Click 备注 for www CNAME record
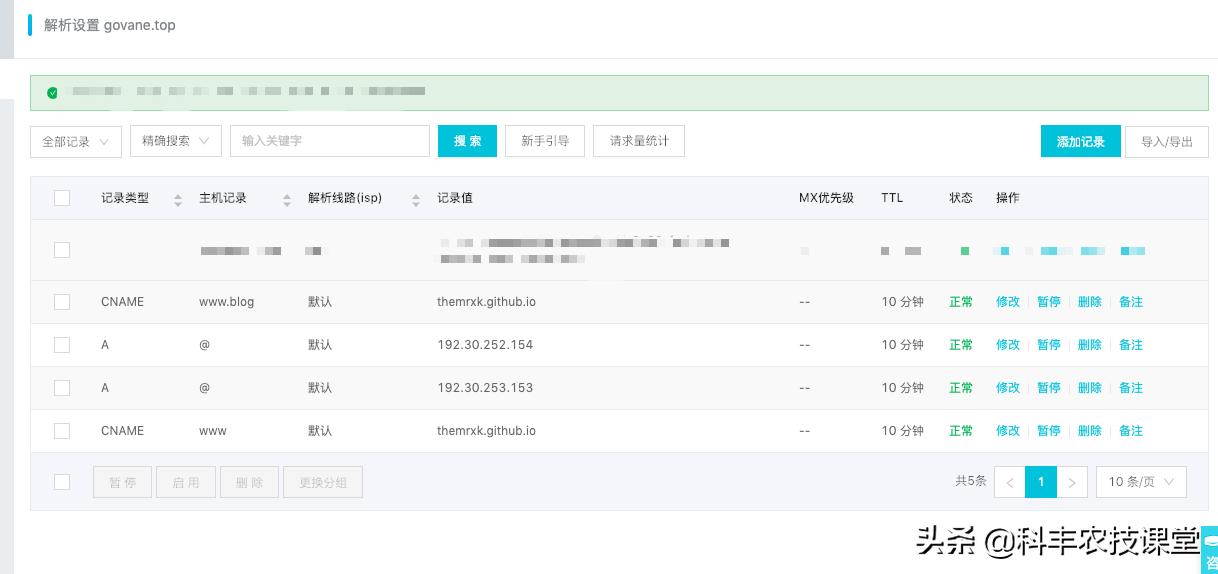 point(1131,431)
